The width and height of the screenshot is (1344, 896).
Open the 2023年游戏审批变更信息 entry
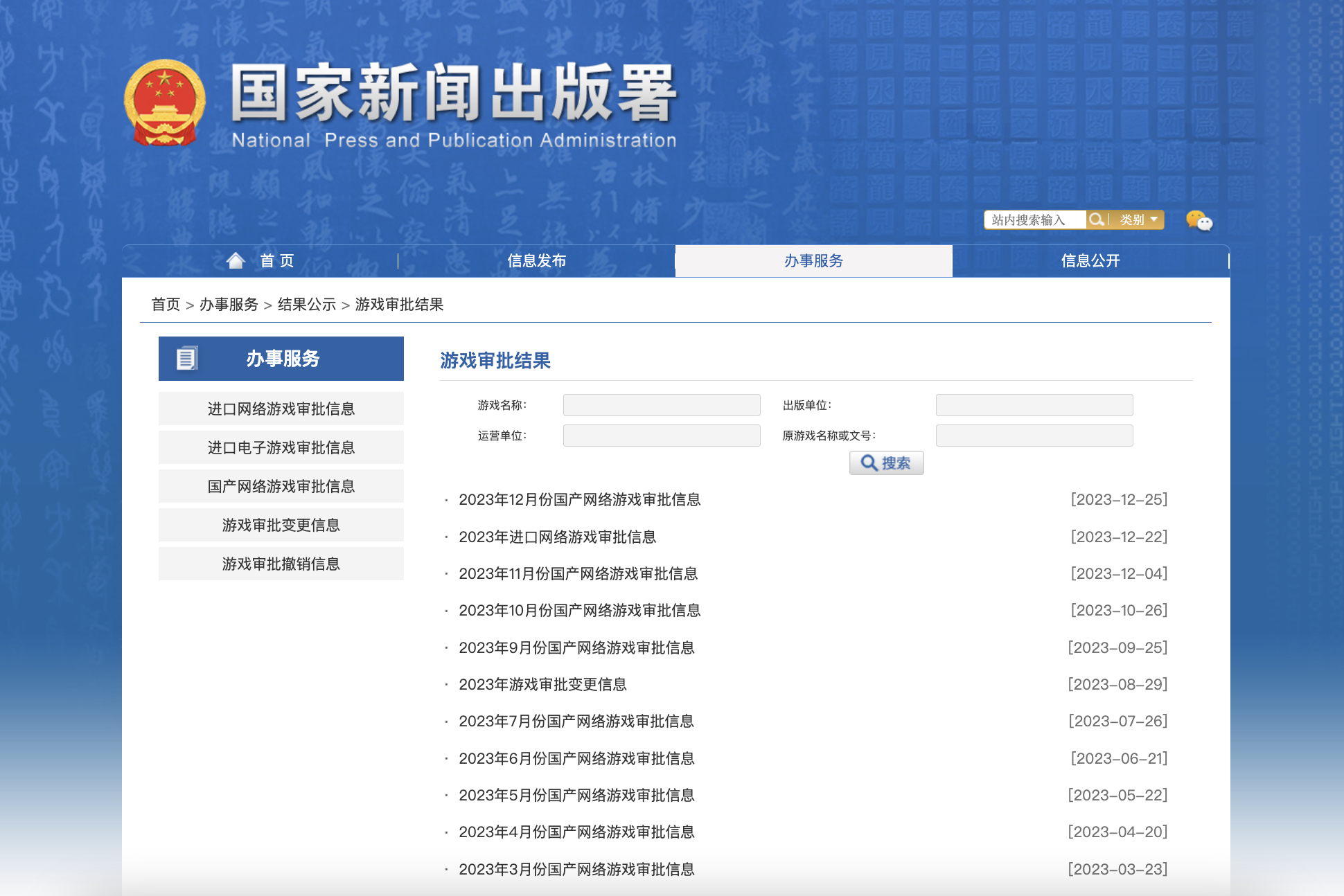coord(544,685)
